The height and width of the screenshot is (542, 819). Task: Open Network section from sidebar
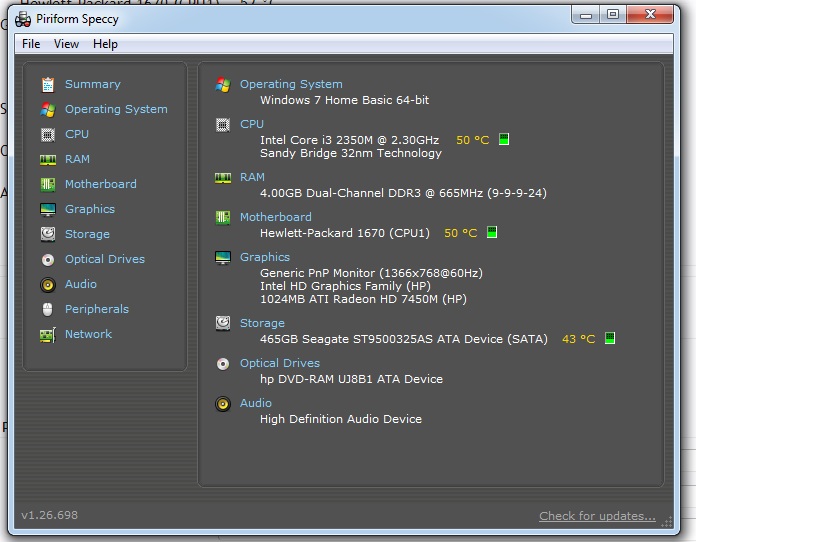point(88,334)
